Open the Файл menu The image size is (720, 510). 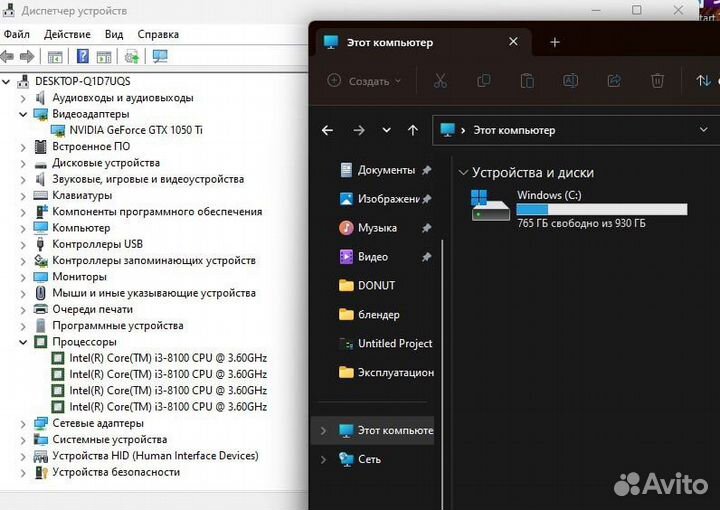(17, 34)
